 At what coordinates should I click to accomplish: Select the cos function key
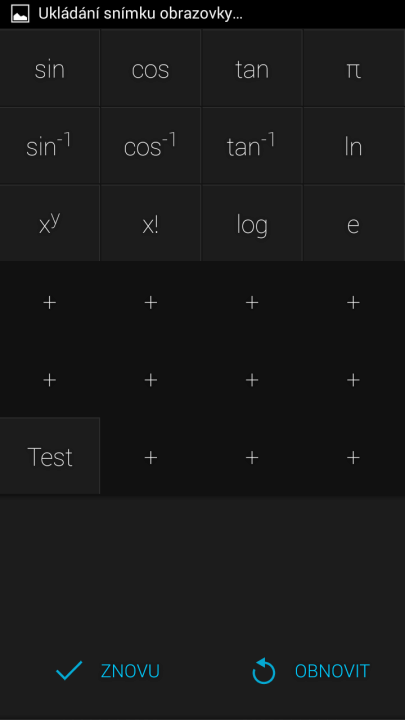(151, 68)
